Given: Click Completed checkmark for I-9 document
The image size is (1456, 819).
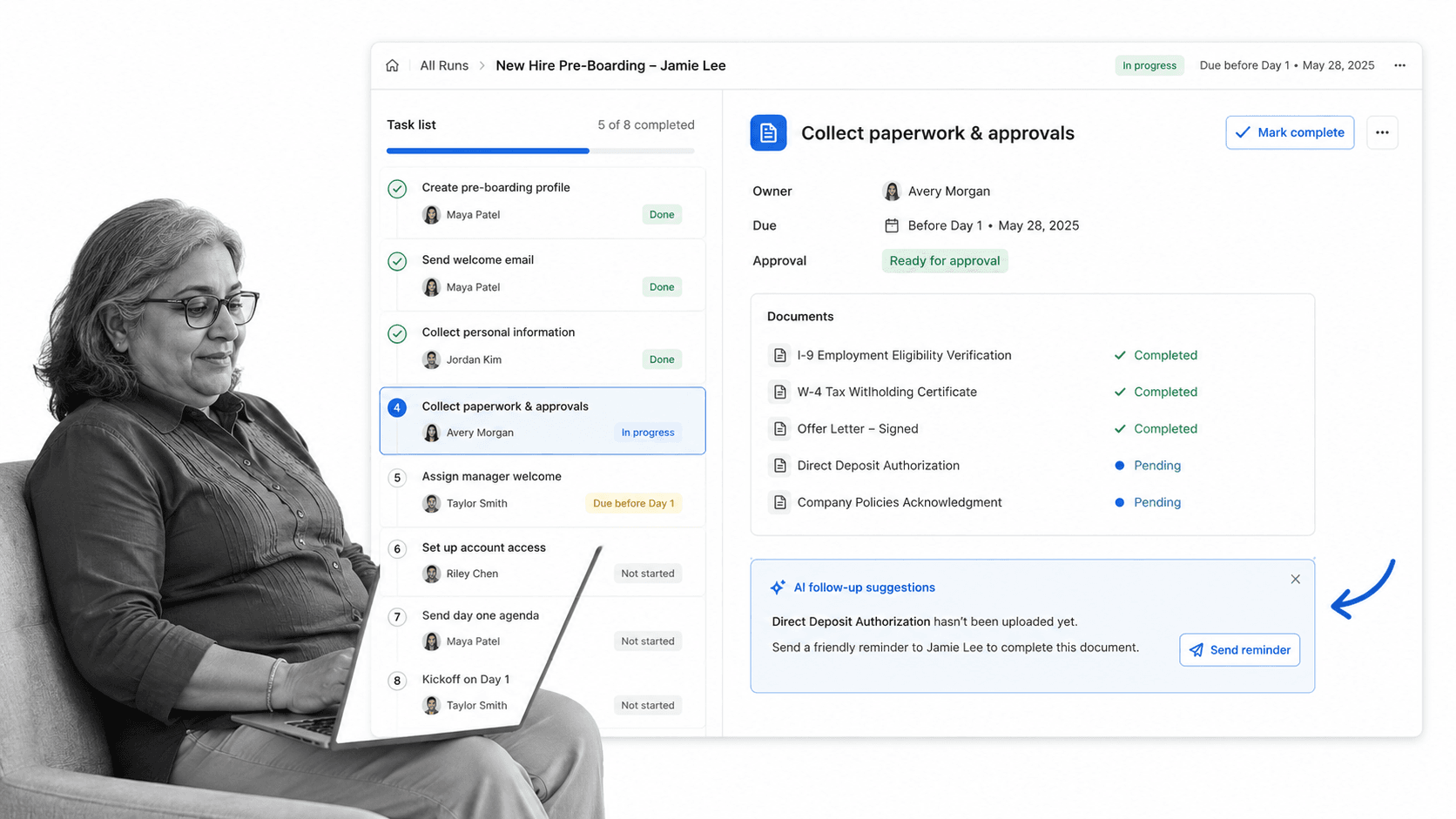Looking at the screenshot, I should [x=1120, y=355].
